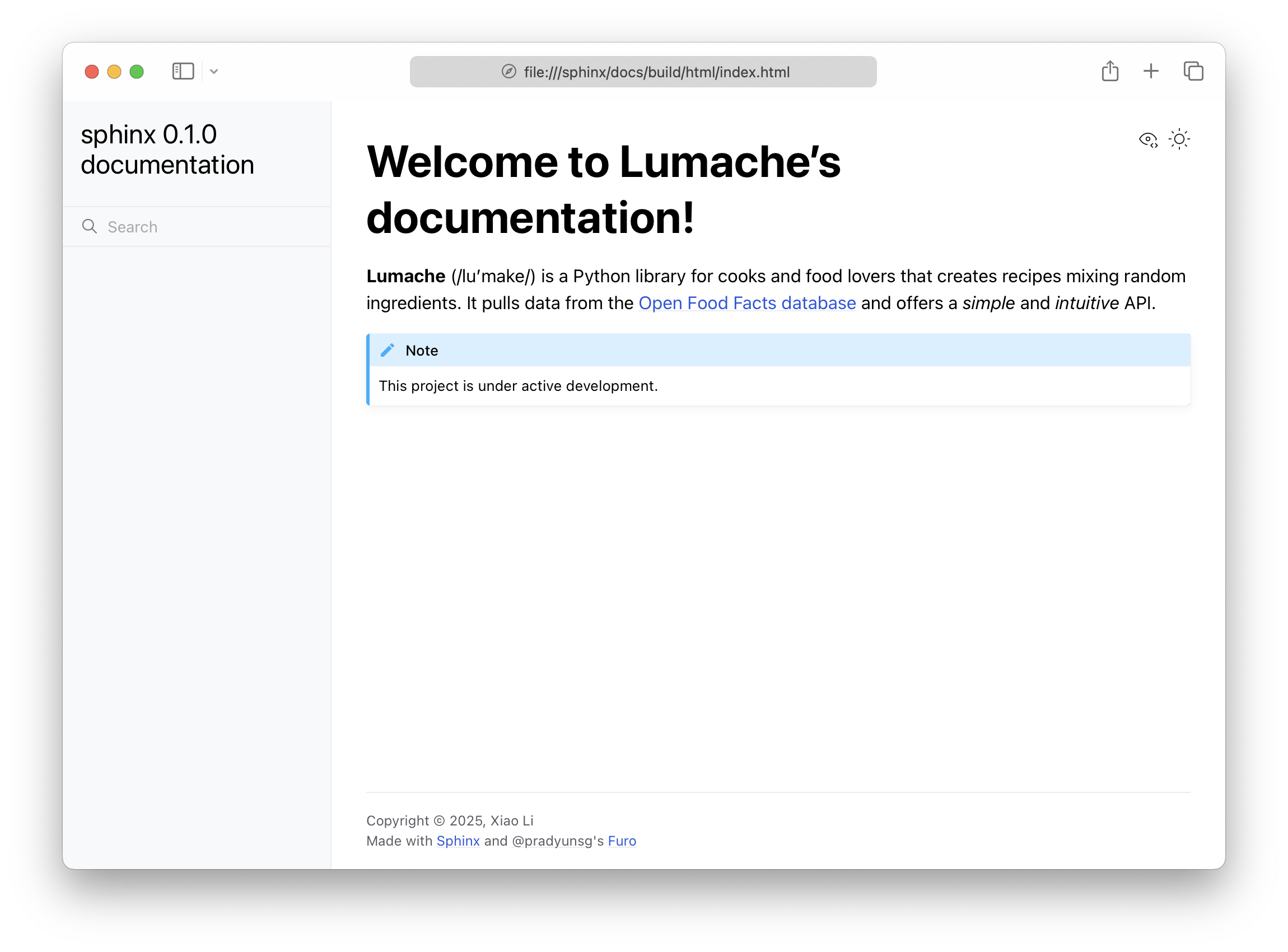Click the address bar URL field
Screen dimensions: 1288x952
[656, 72]
